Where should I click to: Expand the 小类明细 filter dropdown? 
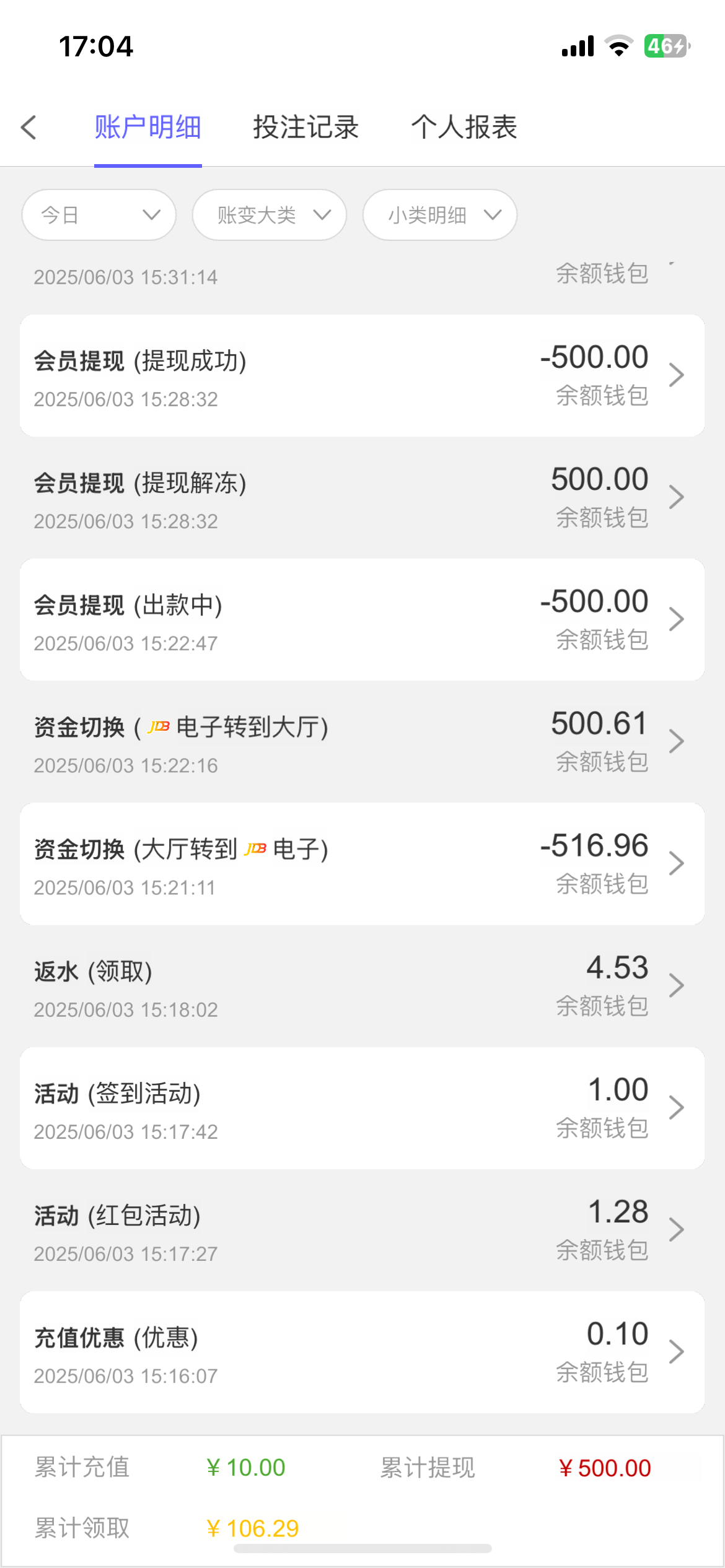click(x=440, y=215)
